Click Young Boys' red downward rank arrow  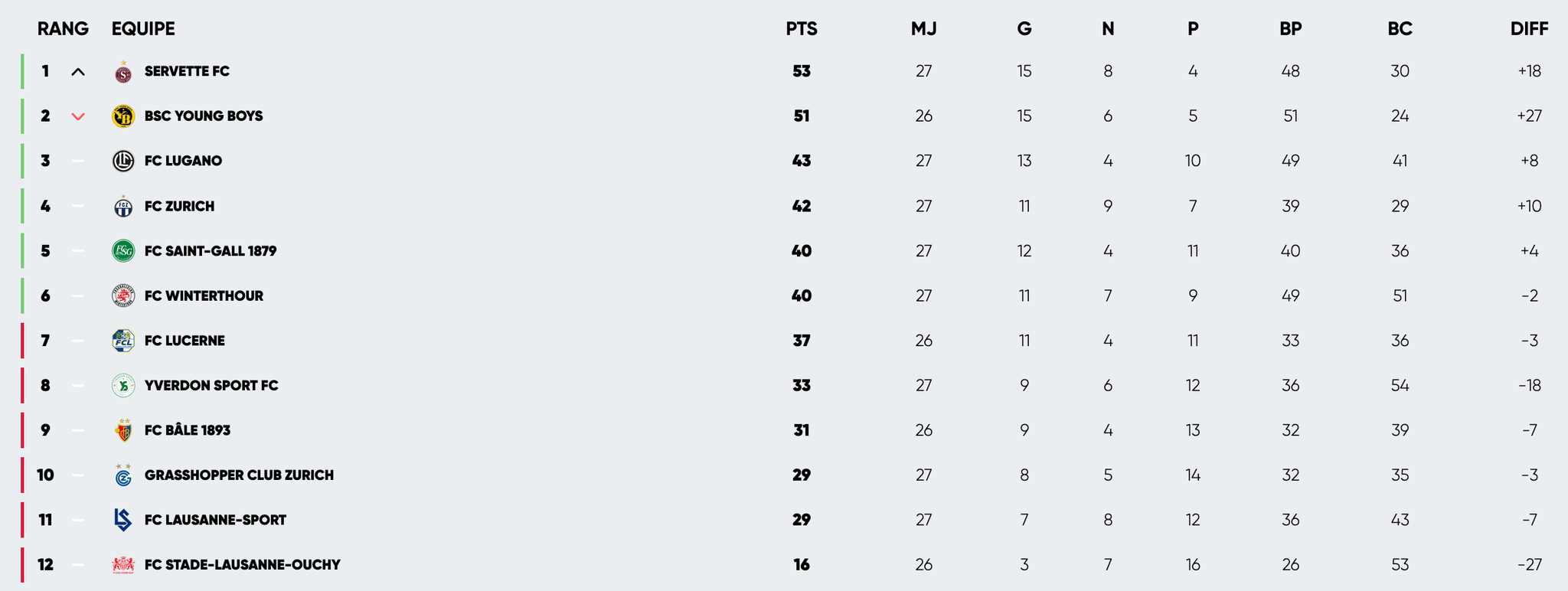[x=78, y=116]
